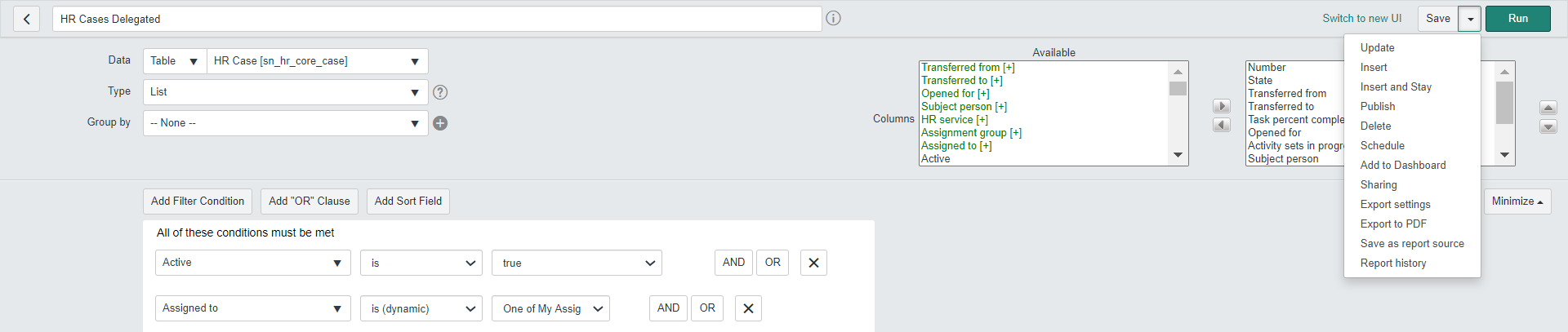Viewport: 1568px width, 332px height.
Task: Click the Type help question icon
Action: (440, 92)
